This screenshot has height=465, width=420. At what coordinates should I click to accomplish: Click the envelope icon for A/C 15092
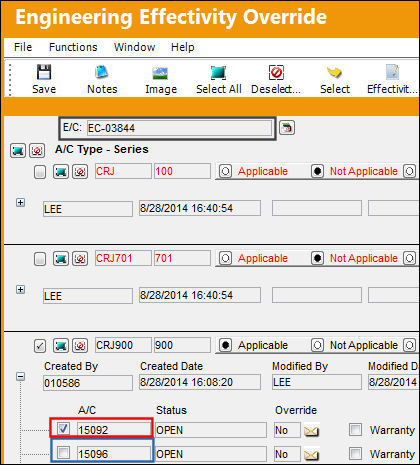click(312, 431)
